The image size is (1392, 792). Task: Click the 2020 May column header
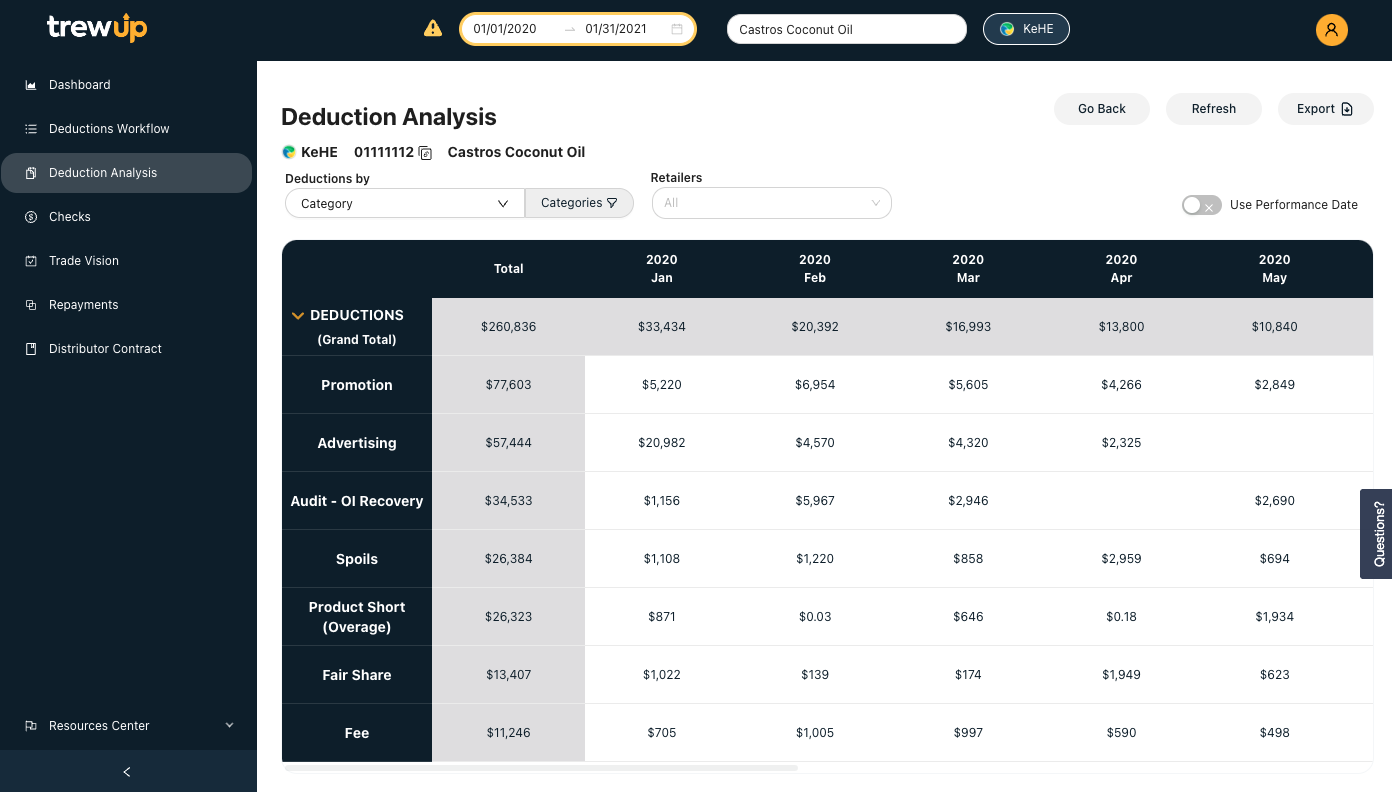[1274, 269]
